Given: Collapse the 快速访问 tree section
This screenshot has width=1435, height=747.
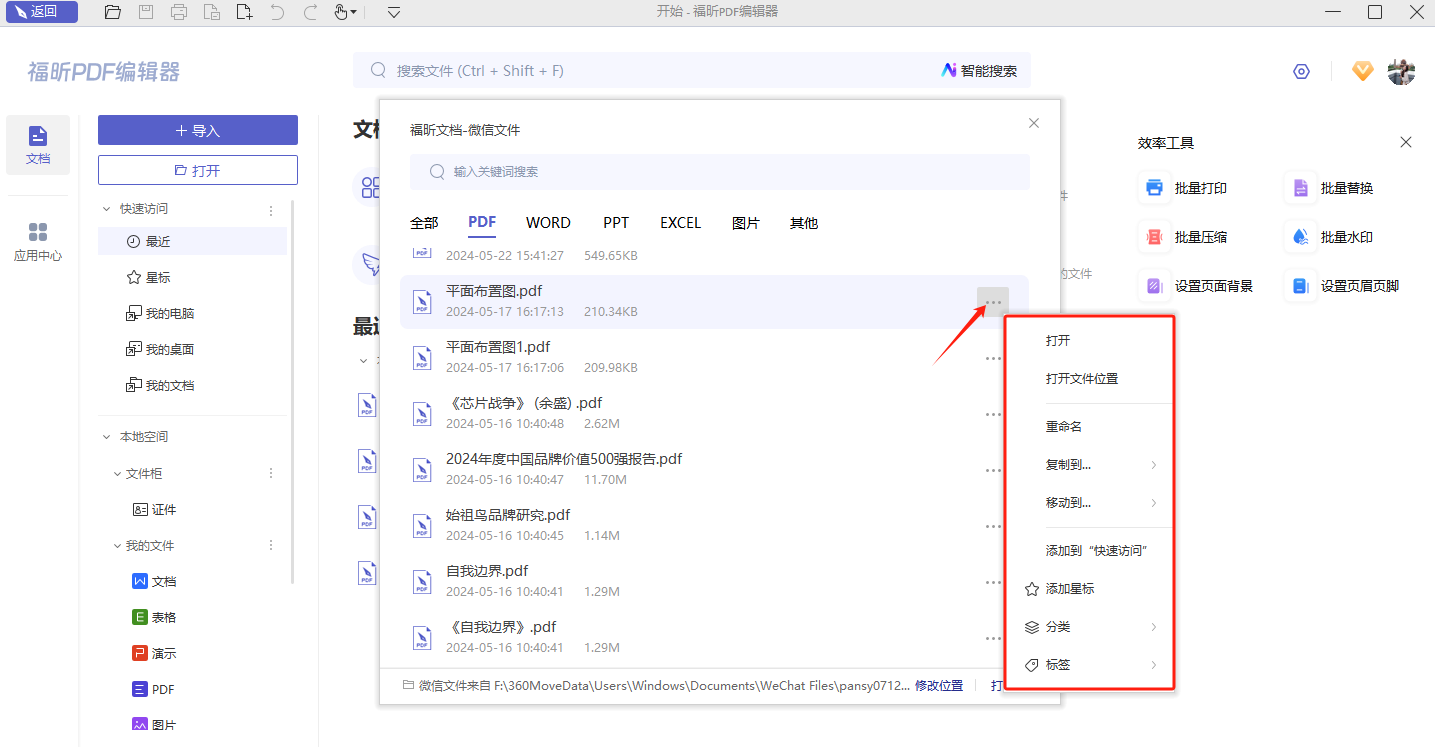Looking at the screenshot, I should click(x=107, y=209).
